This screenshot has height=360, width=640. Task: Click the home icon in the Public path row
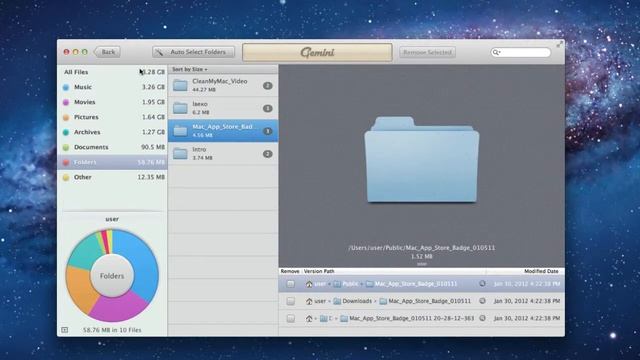(x=309, y=284)
